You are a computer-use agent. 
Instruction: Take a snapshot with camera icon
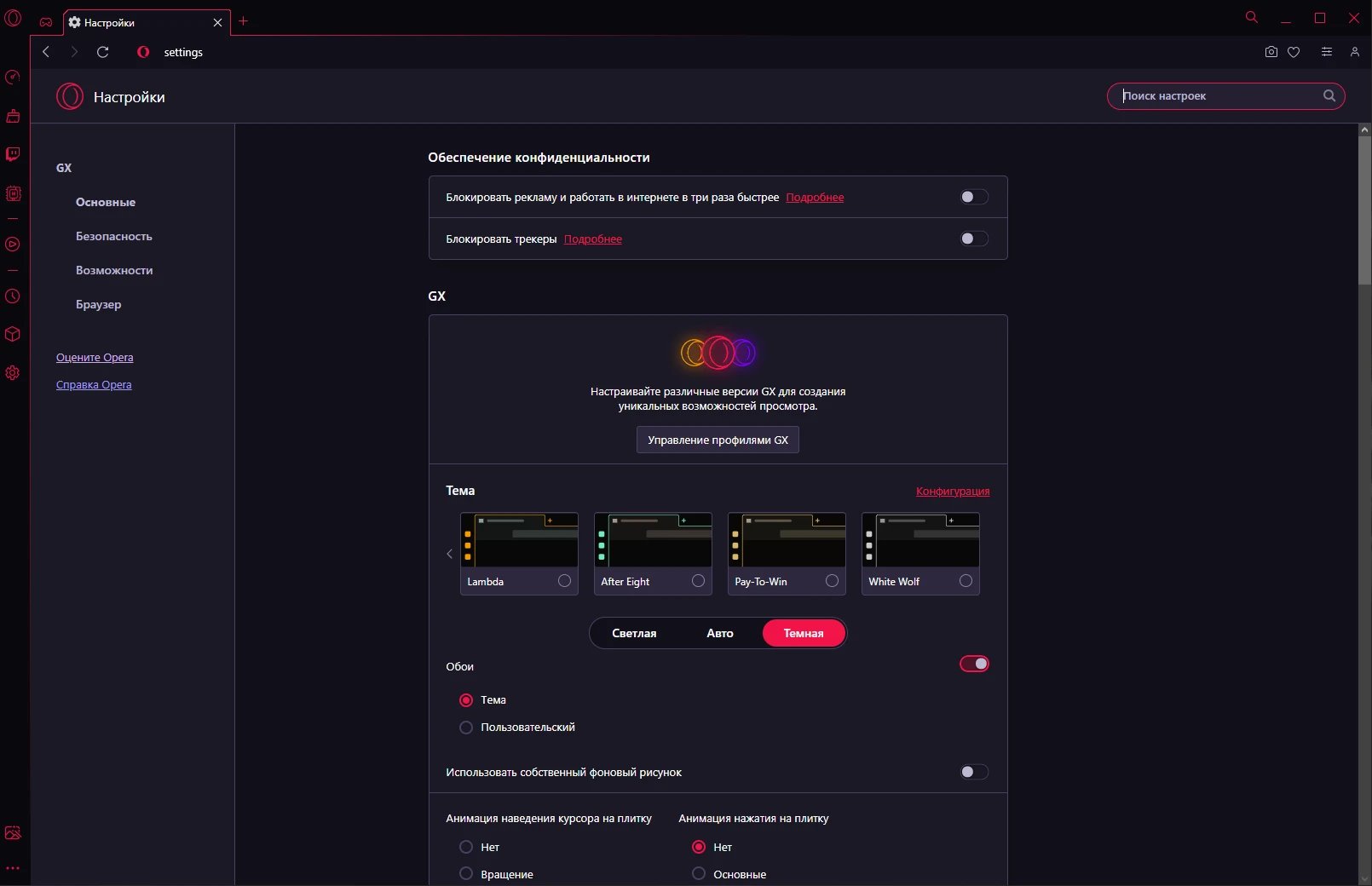[x=1271, y=52]
